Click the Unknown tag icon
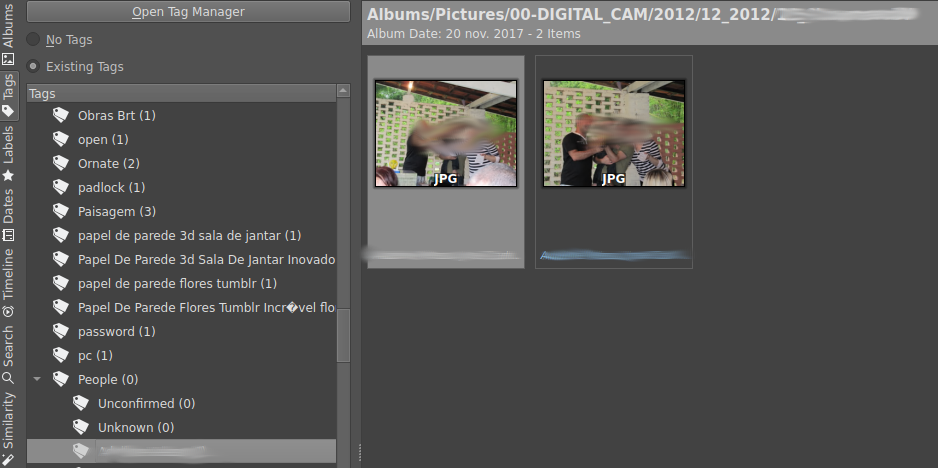The width and height of the screenshot is (938, 468). coord(81,428)
